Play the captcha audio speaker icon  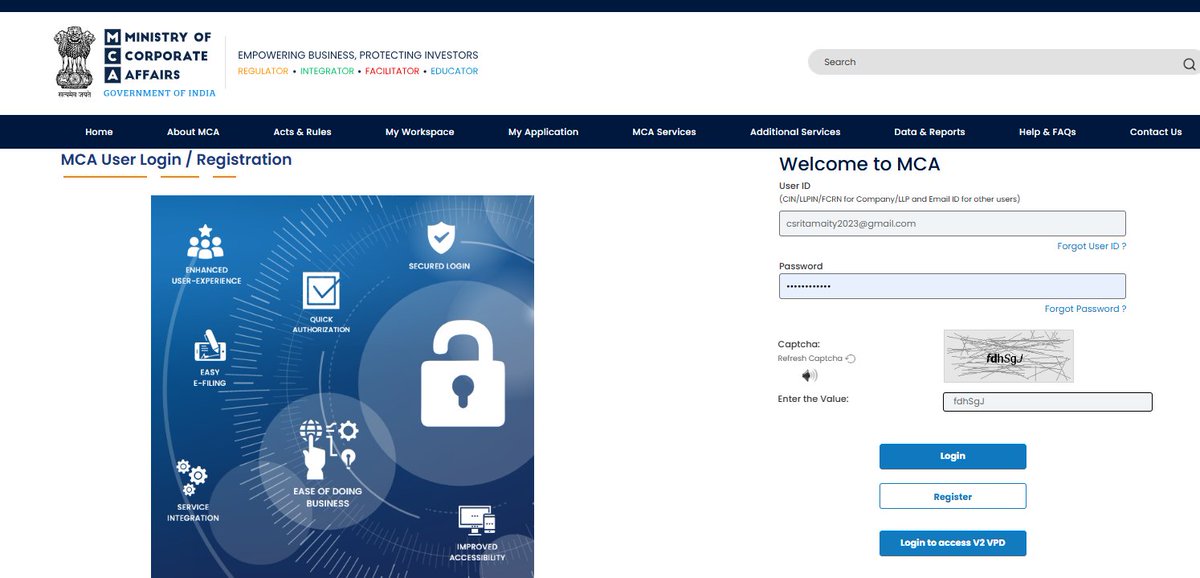tap(809, 376)
